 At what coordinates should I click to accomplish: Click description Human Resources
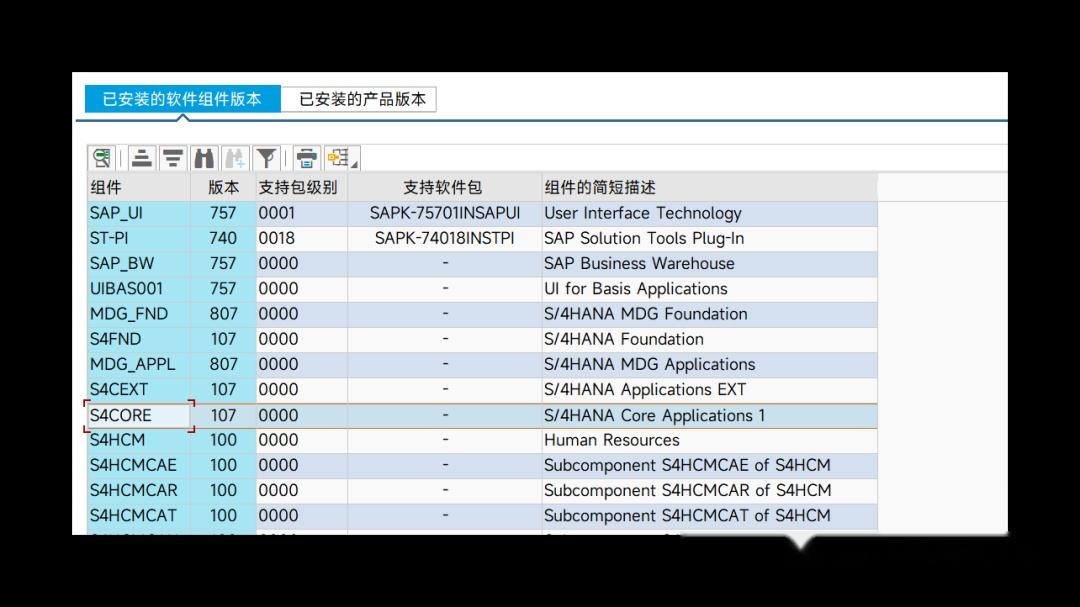point(709,440)
